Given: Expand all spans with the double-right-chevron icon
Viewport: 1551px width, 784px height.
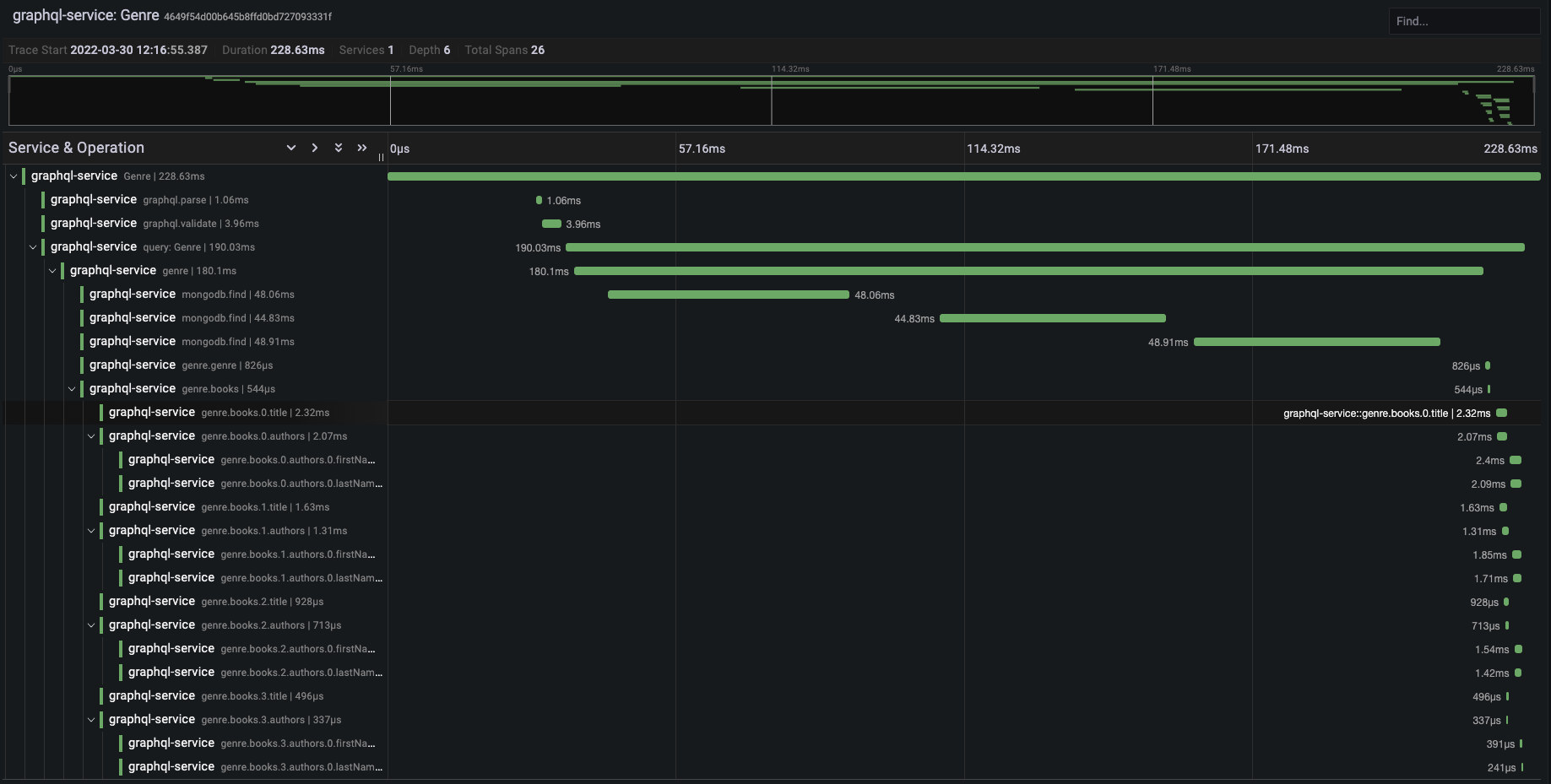Looking at the screenshot, I should click(x=361, y=148).
